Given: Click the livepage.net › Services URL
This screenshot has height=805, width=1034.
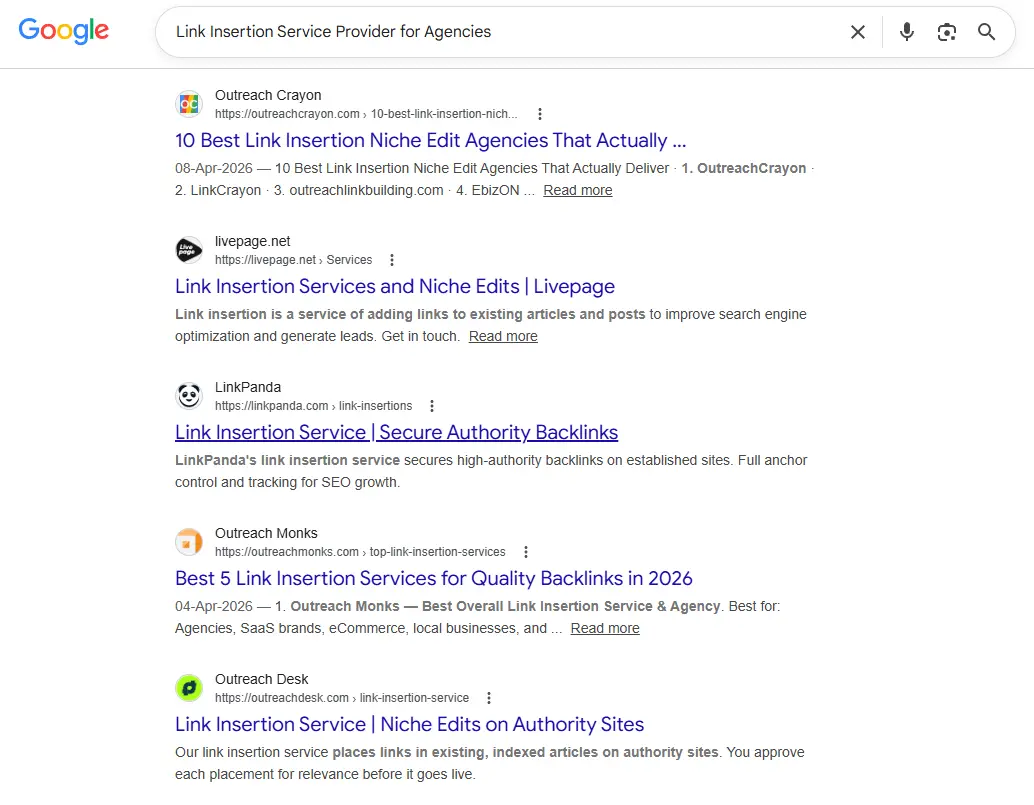Looking at the screenshot, I should (x=293, y=260).
